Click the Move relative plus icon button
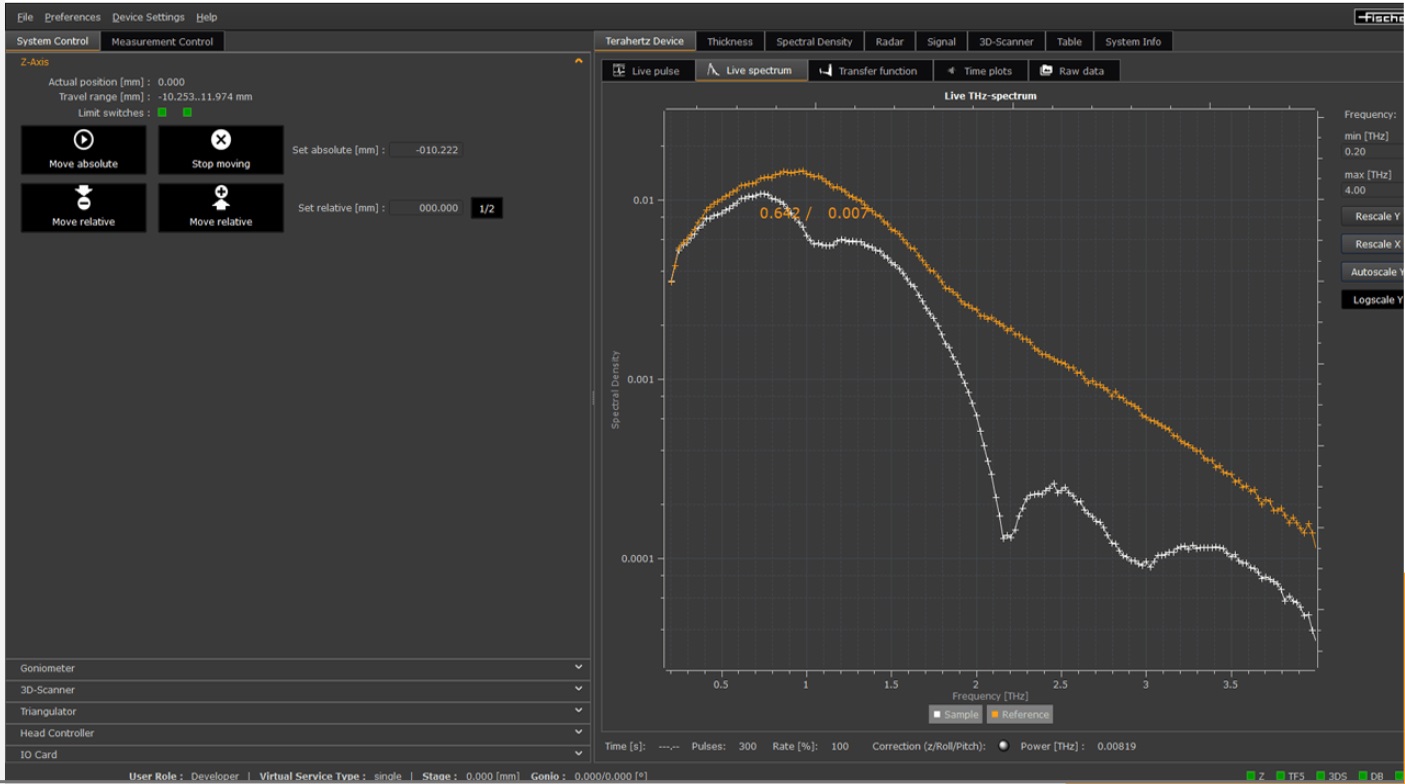The height and width of the screenshot is (784, 1405). click(x=220, y=207)
